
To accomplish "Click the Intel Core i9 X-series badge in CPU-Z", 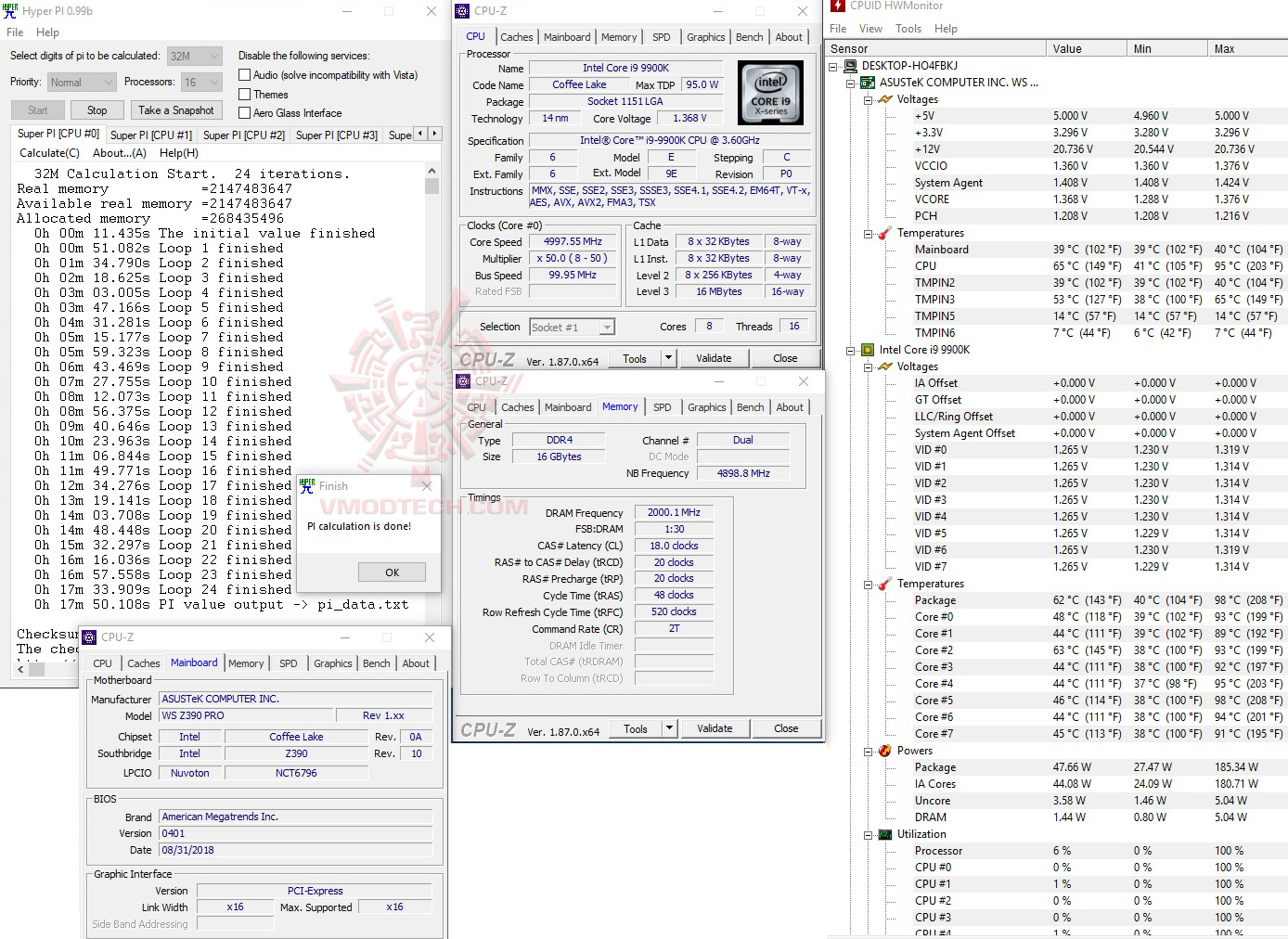I will 770,92.
